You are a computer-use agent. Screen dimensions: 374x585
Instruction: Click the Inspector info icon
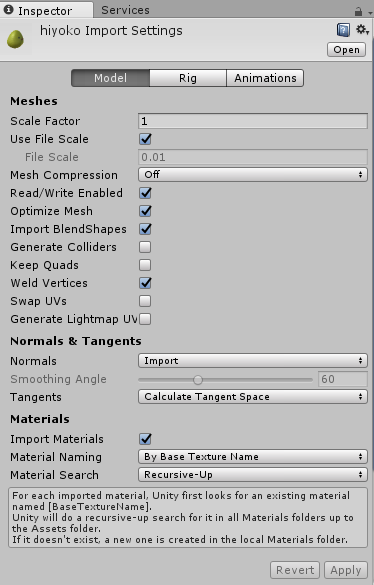tap(9, 10)
